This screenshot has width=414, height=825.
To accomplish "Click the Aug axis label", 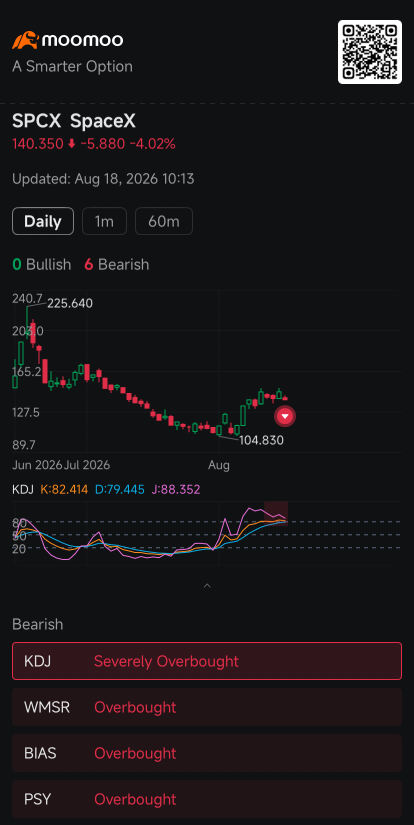I will pos(219,465).
